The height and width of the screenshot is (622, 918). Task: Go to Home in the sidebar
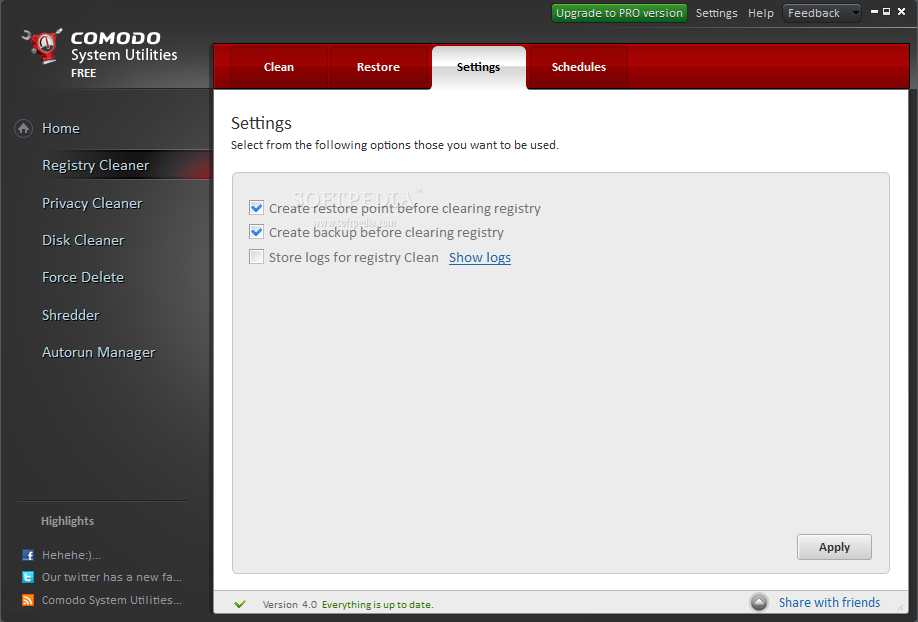(x=61, y=128)
